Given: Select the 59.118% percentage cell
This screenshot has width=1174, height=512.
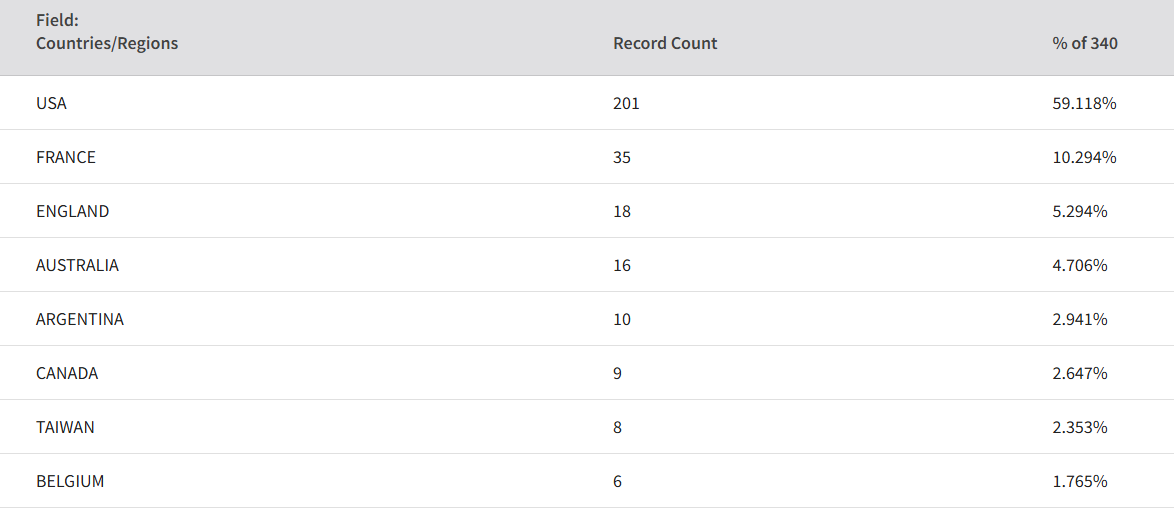Looking at the screenshot, I should tap(1085, 104).
